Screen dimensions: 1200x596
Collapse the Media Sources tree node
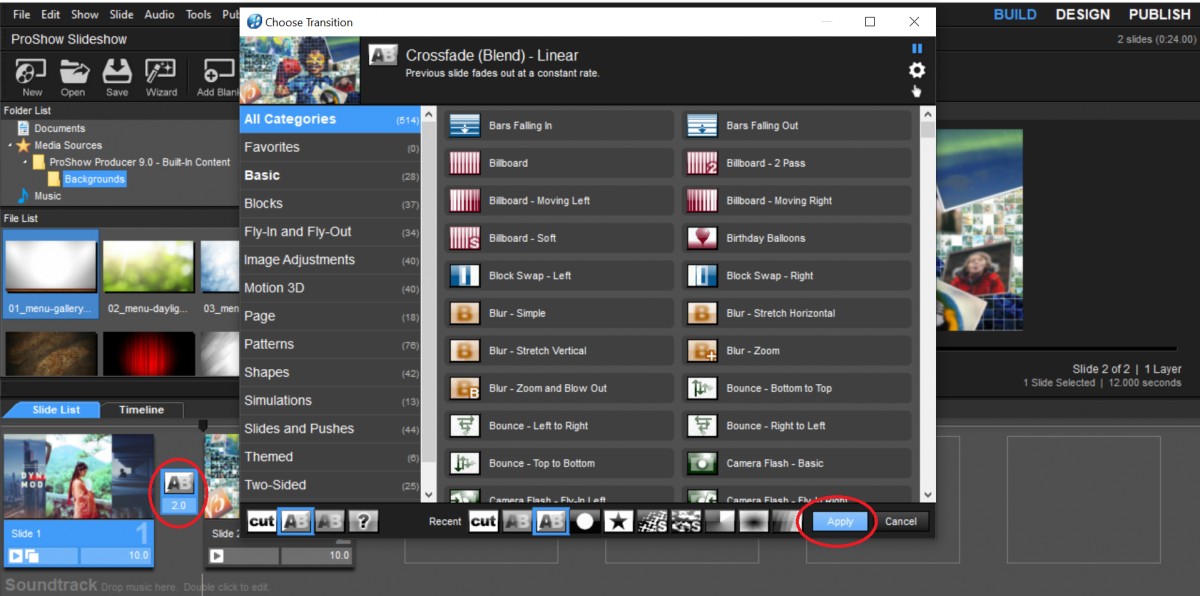[10, 145]
